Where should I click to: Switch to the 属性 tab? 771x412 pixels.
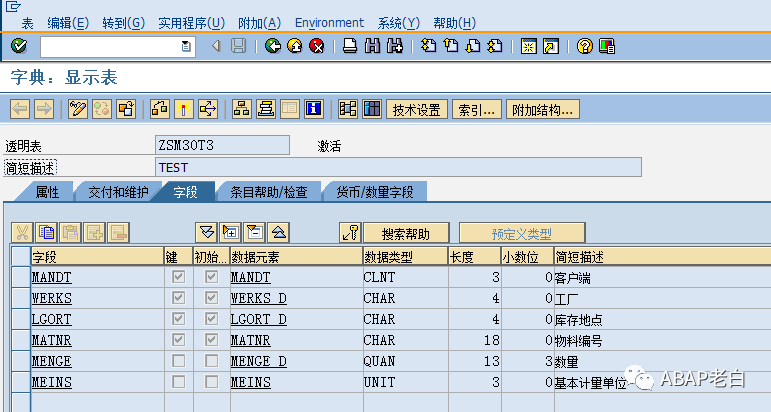[x=47, y=192]
